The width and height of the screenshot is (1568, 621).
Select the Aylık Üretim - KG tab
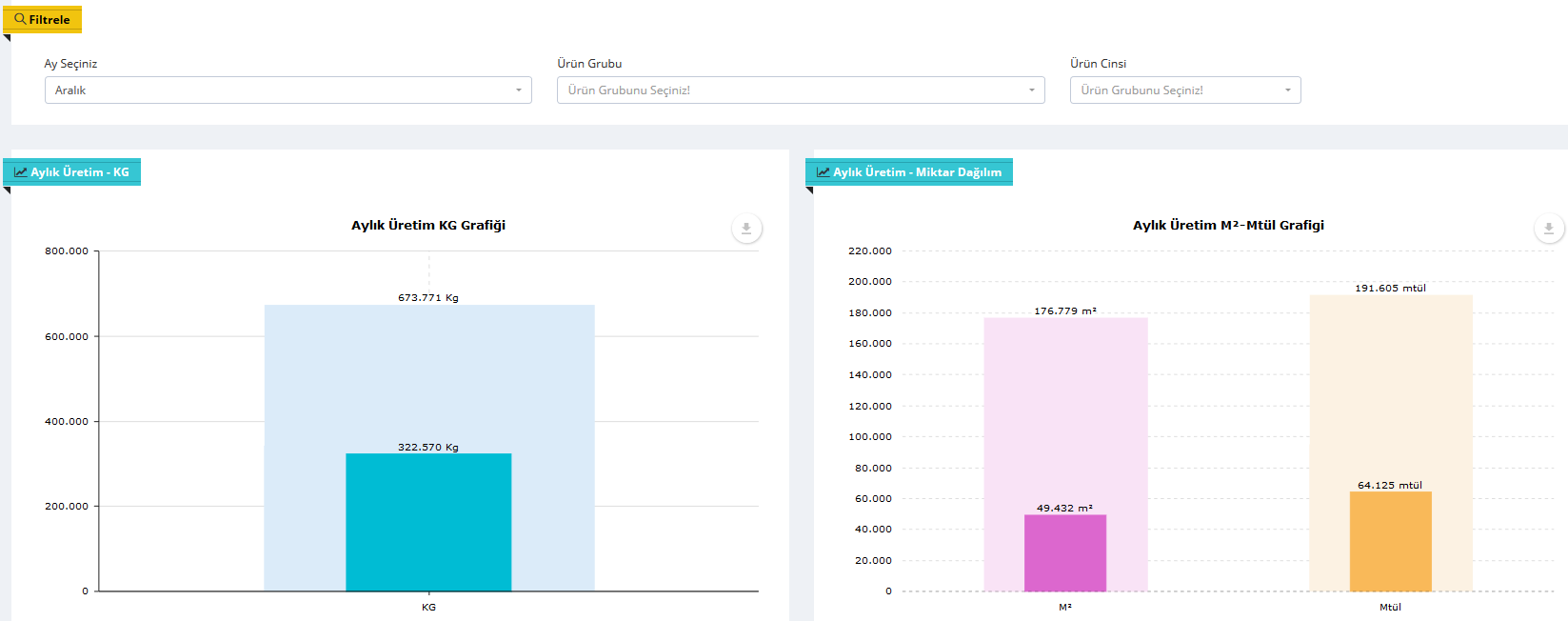click(x=72, y=172)
